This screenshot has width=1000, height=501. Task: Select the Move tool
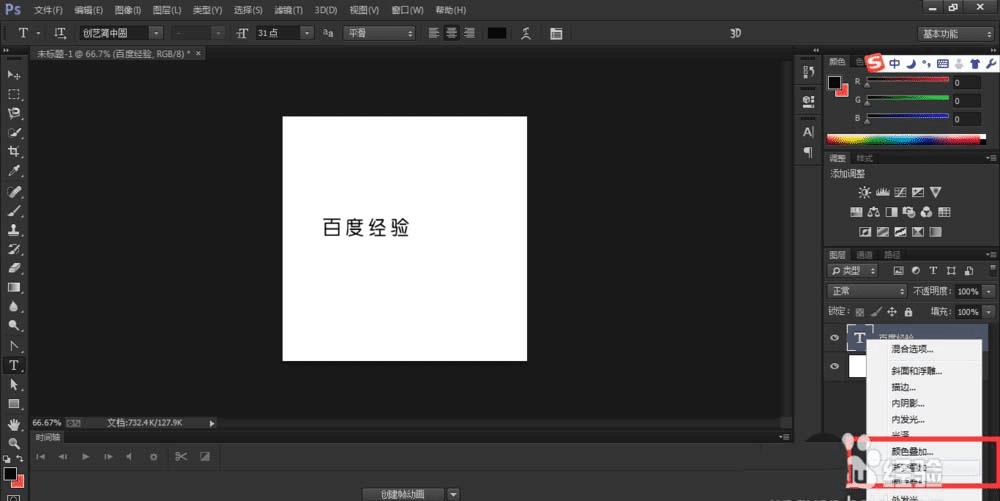click(13, 75)
